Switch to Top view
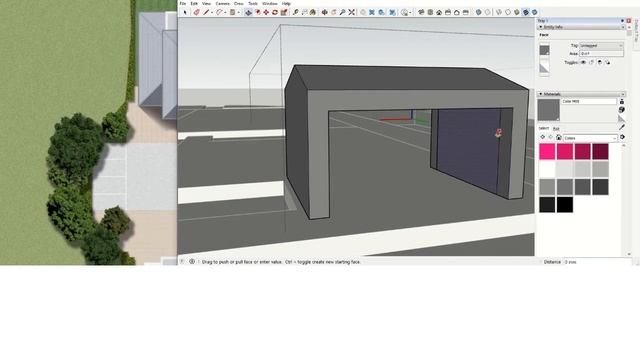Image resolution: width=640 pixels, height=360 pixels. [x=430, y=12]
